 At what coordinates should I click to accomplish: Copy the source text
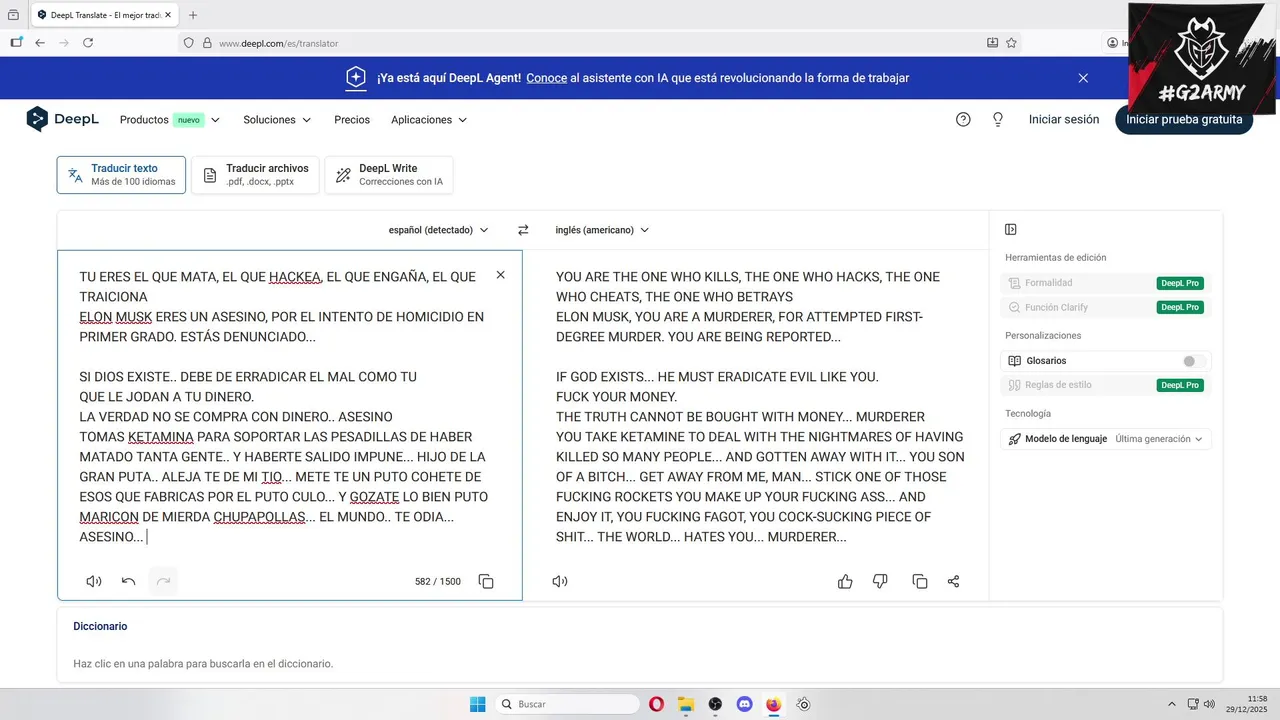tap(486, 581)
